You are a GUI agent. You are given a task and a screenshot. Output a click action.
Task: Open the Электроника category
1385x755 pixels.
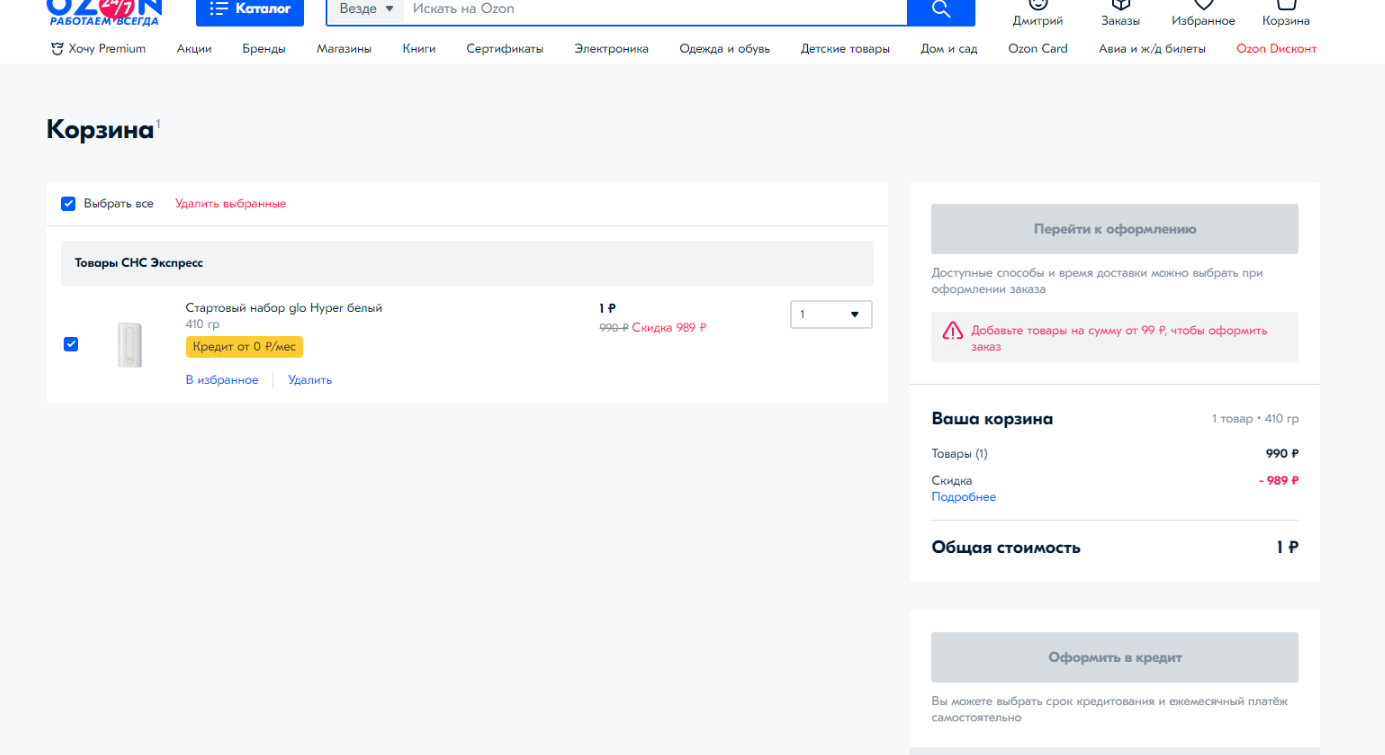[x=611, y=49]
